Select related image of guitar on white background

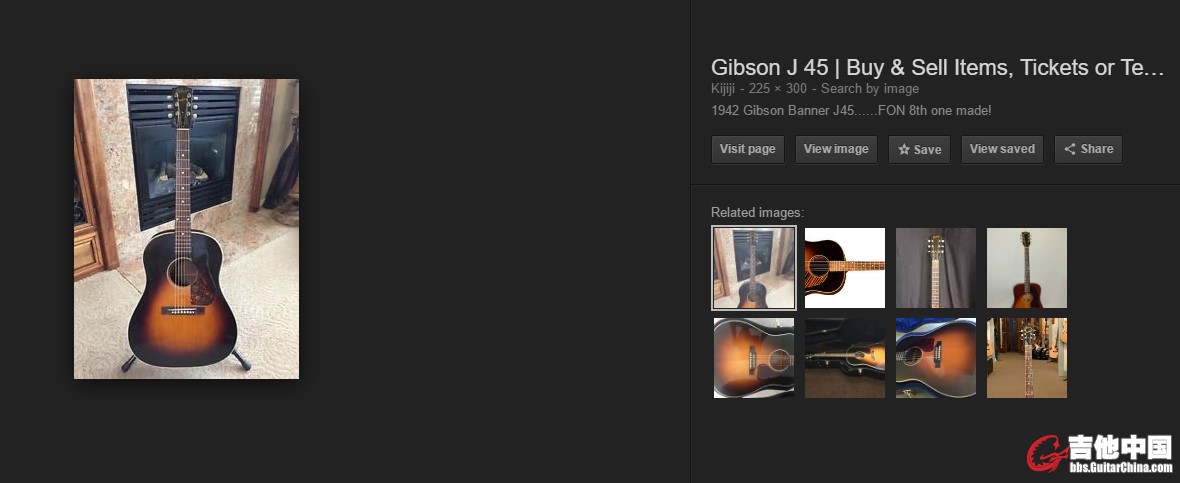click(x=844, y=268)
